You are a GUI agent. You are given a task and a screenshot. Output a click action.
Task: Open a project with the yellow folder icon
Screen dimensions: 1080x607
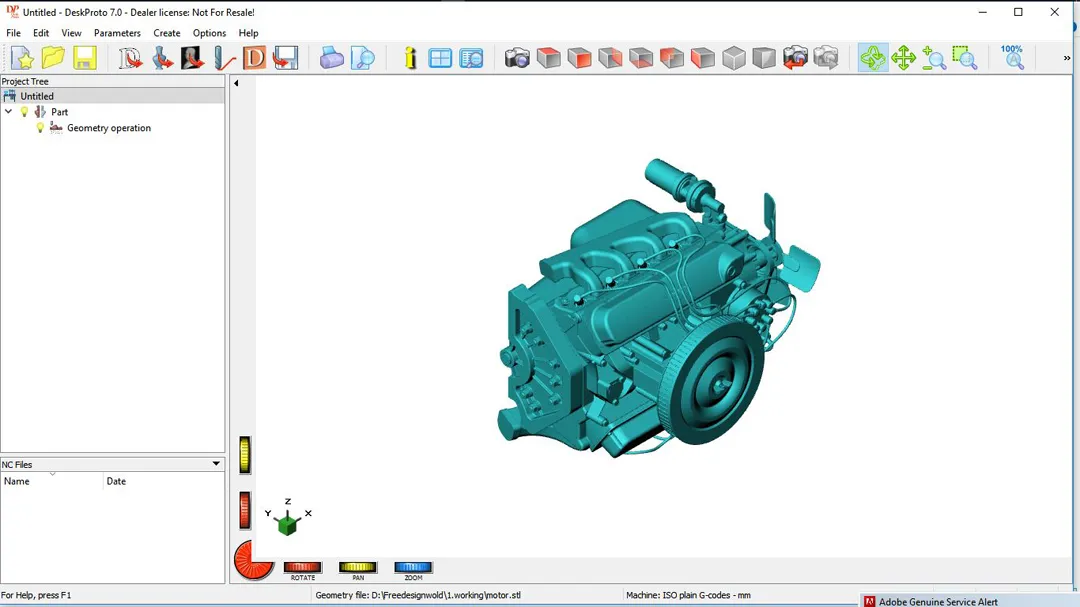[53, 58]
